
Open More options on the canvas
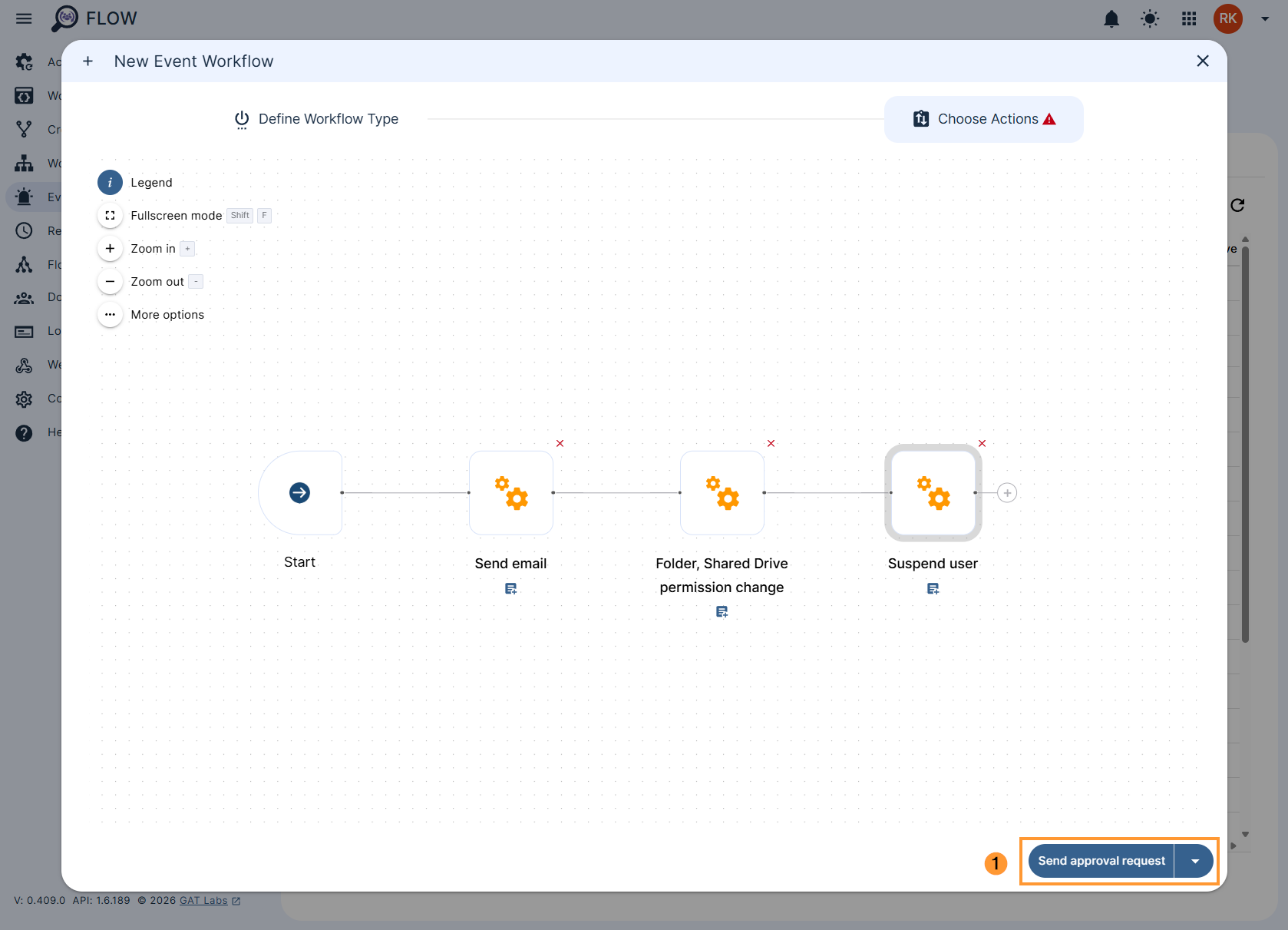point(110,315)
